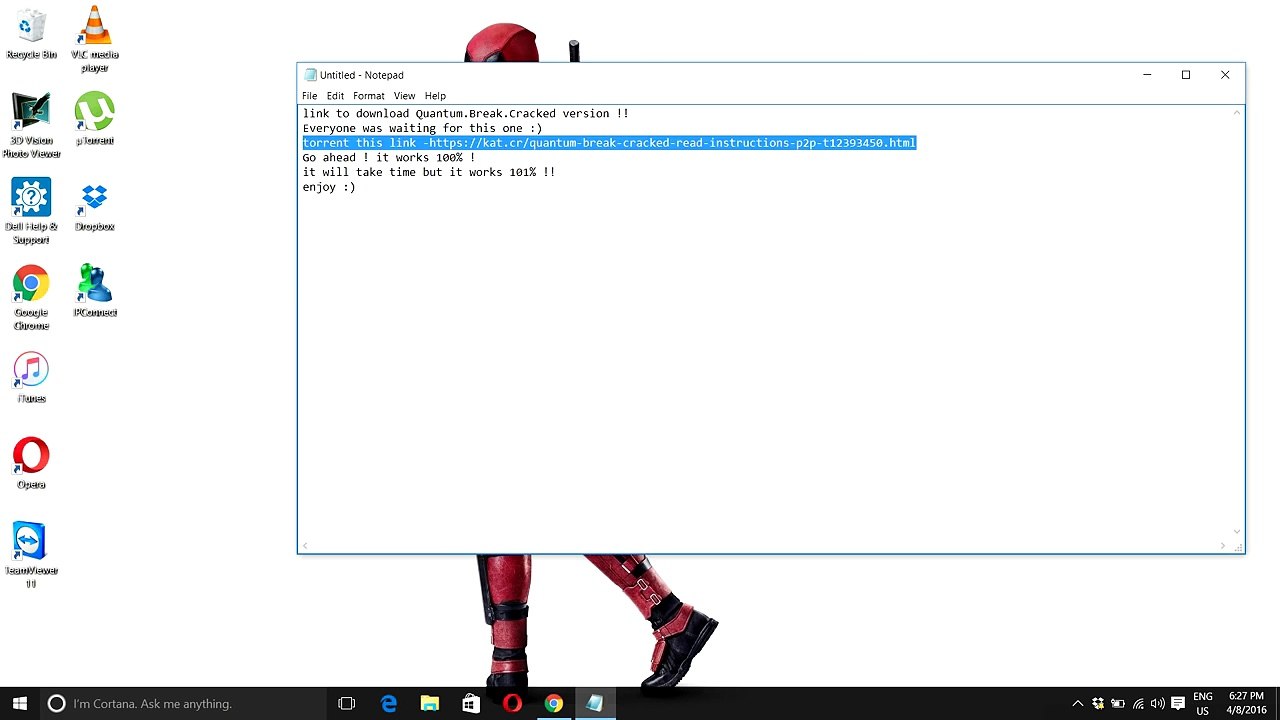Open the View menu in Notepad

click(x=404, y=96)
